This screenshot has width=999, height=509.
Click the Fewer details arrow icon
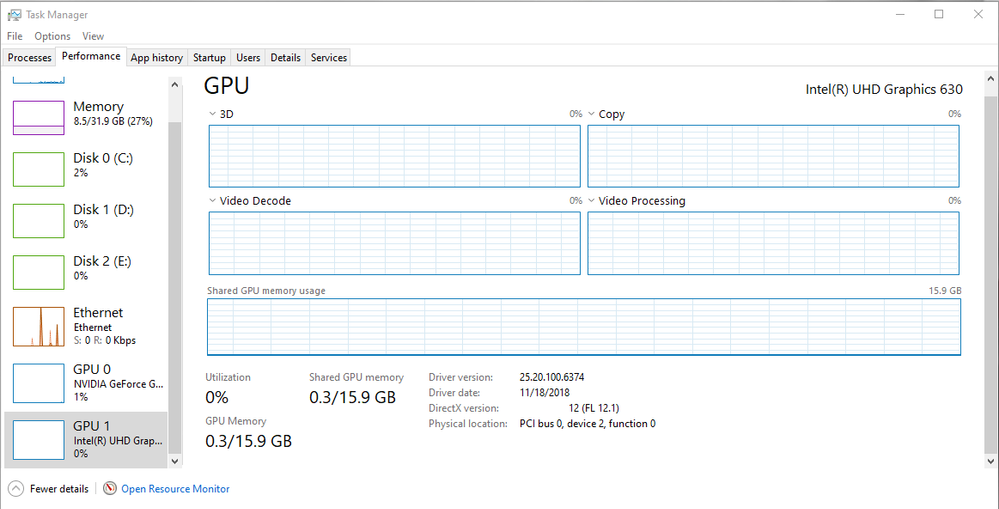[x=15, y=489]
